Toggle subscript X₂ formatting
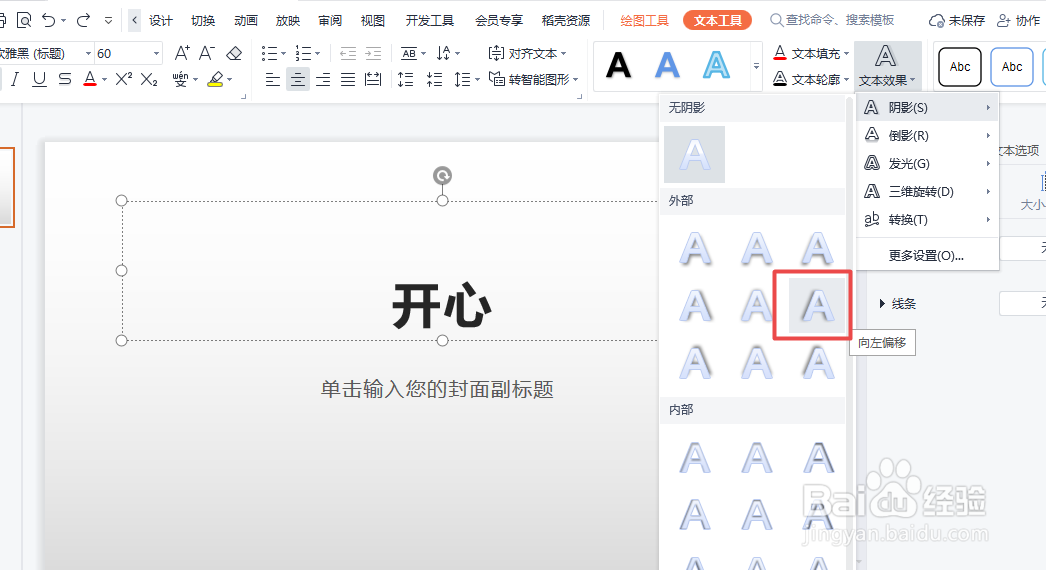 click(x=149, y=80)
